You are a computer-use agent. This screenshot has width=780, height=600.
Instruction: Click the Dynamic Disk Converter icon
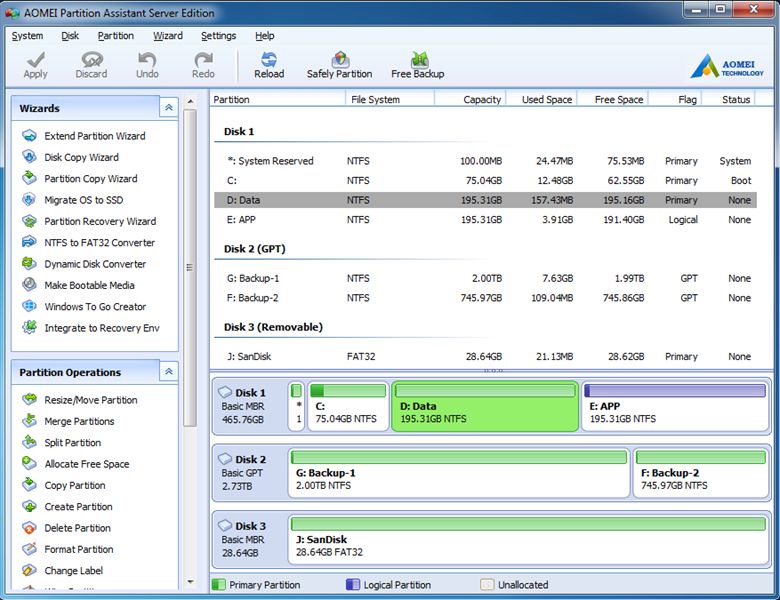29,264
